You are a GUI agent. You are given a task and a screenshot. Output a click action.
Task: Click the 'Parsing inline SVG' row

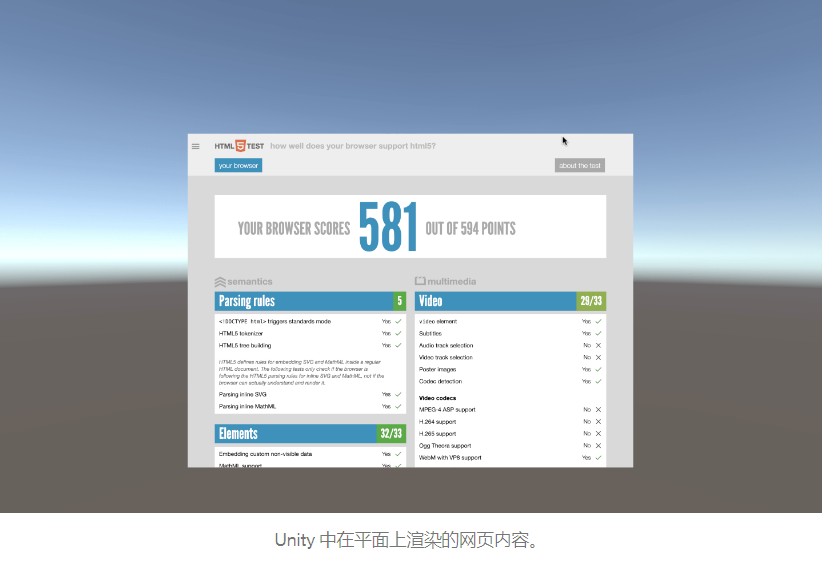click(310, 395)
